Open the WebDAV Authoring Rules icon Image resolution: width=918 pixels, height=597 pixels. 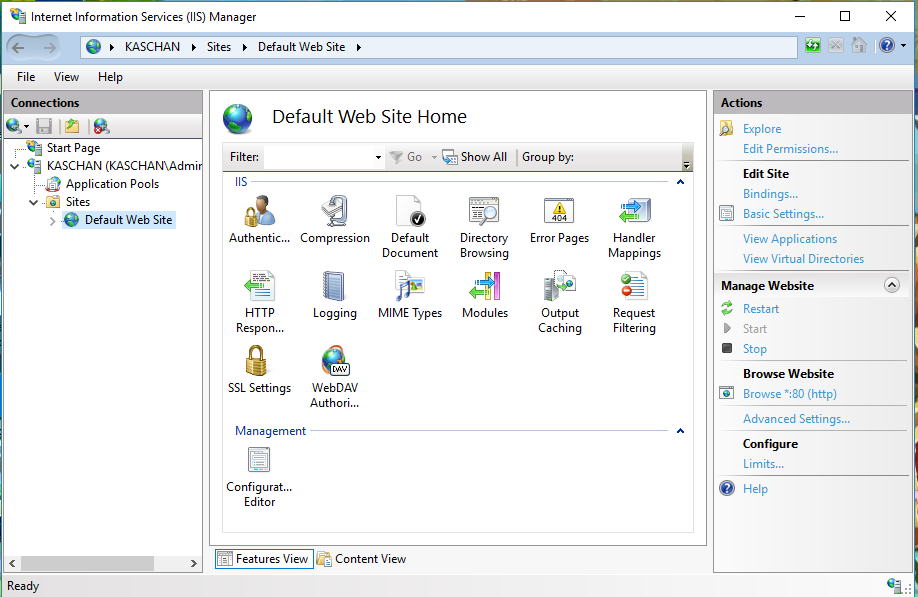[335, 362]
